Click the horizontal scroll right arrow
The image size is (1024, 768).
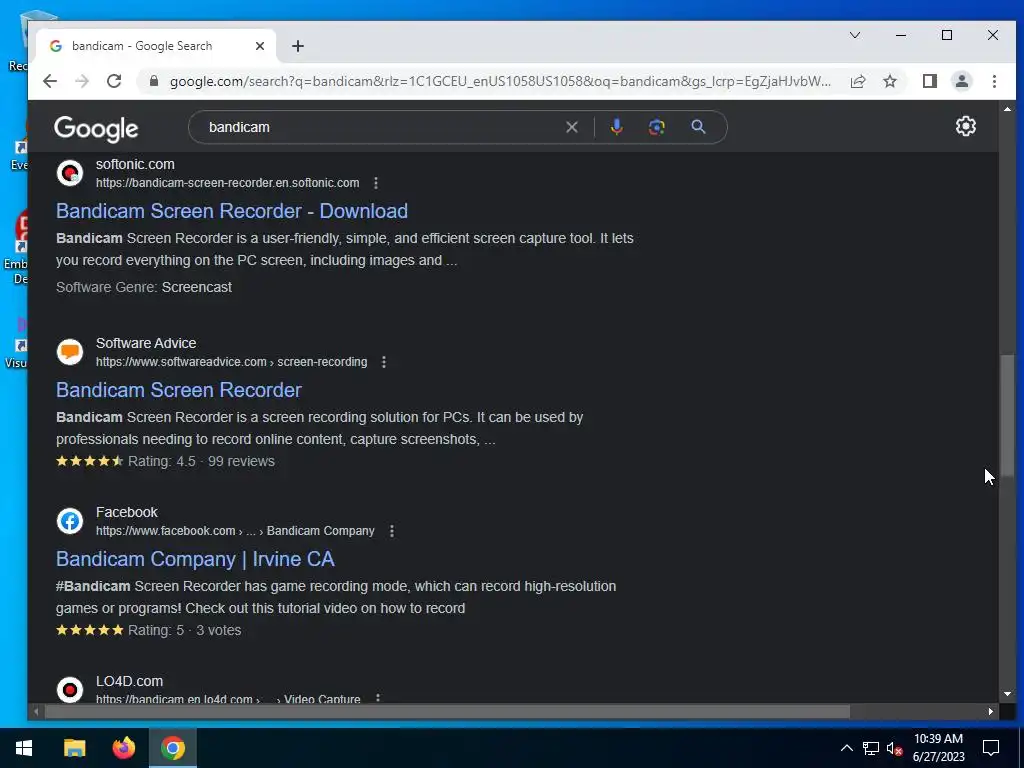(x=991, y=711)
